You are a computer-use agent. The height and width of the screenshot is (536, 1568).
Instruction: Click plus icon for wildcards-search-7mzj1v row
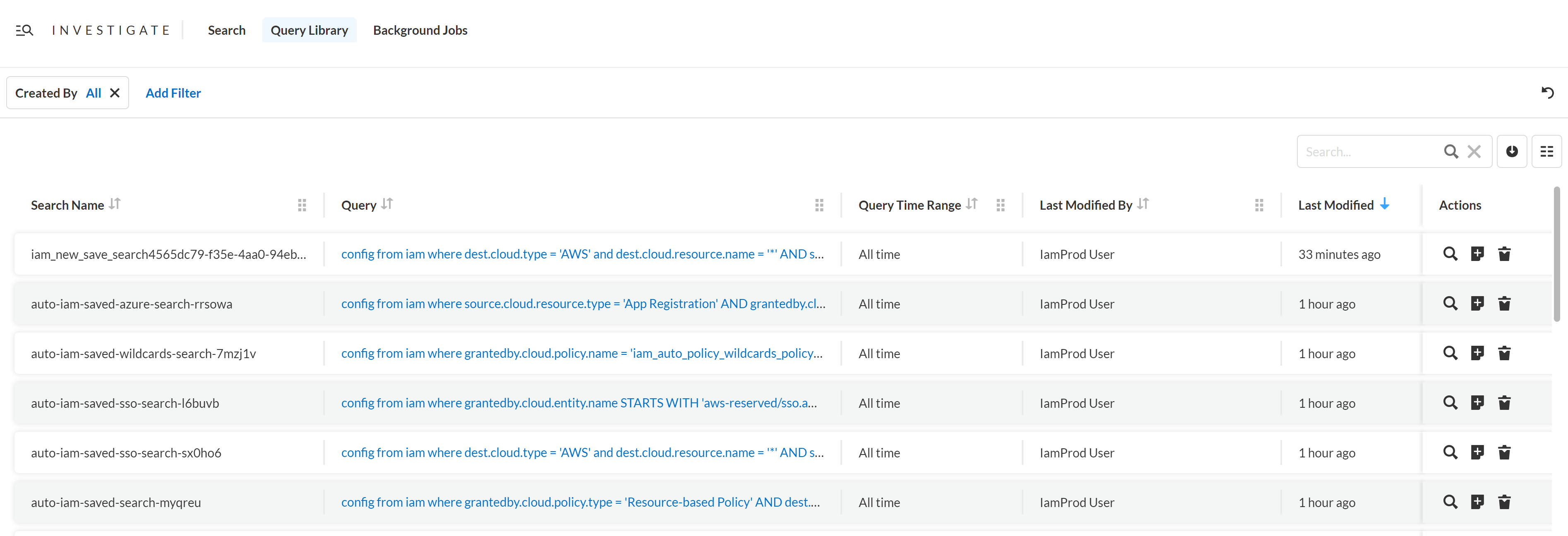coord(1477,353)
